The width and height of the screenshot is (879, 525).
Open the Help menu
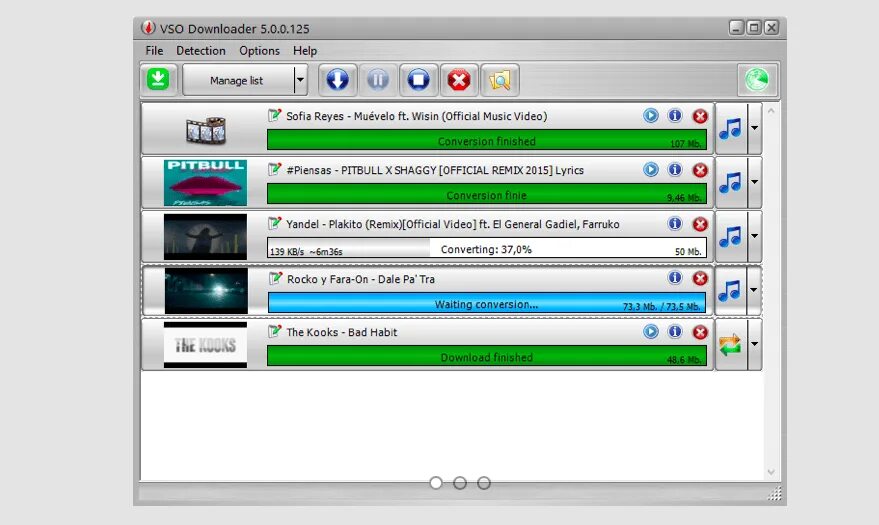305,50
